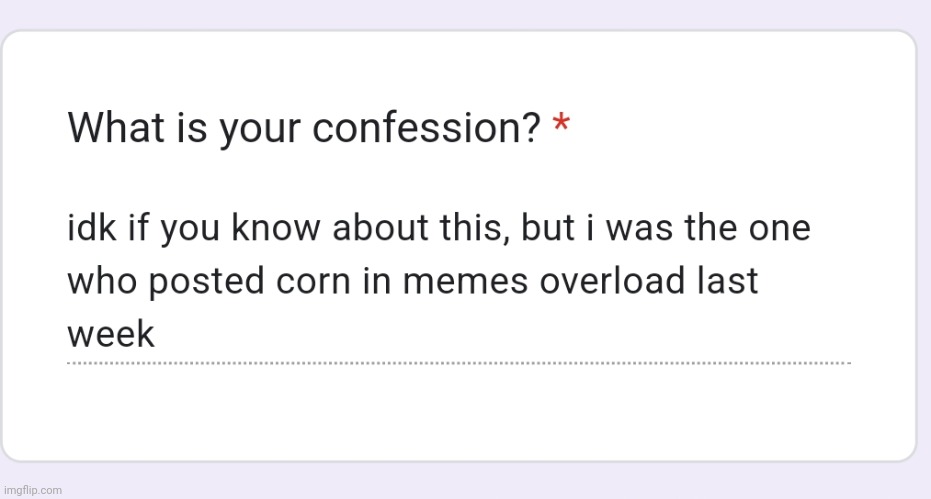
Task: Click the lavender background above the card
Action: point(466,13)
